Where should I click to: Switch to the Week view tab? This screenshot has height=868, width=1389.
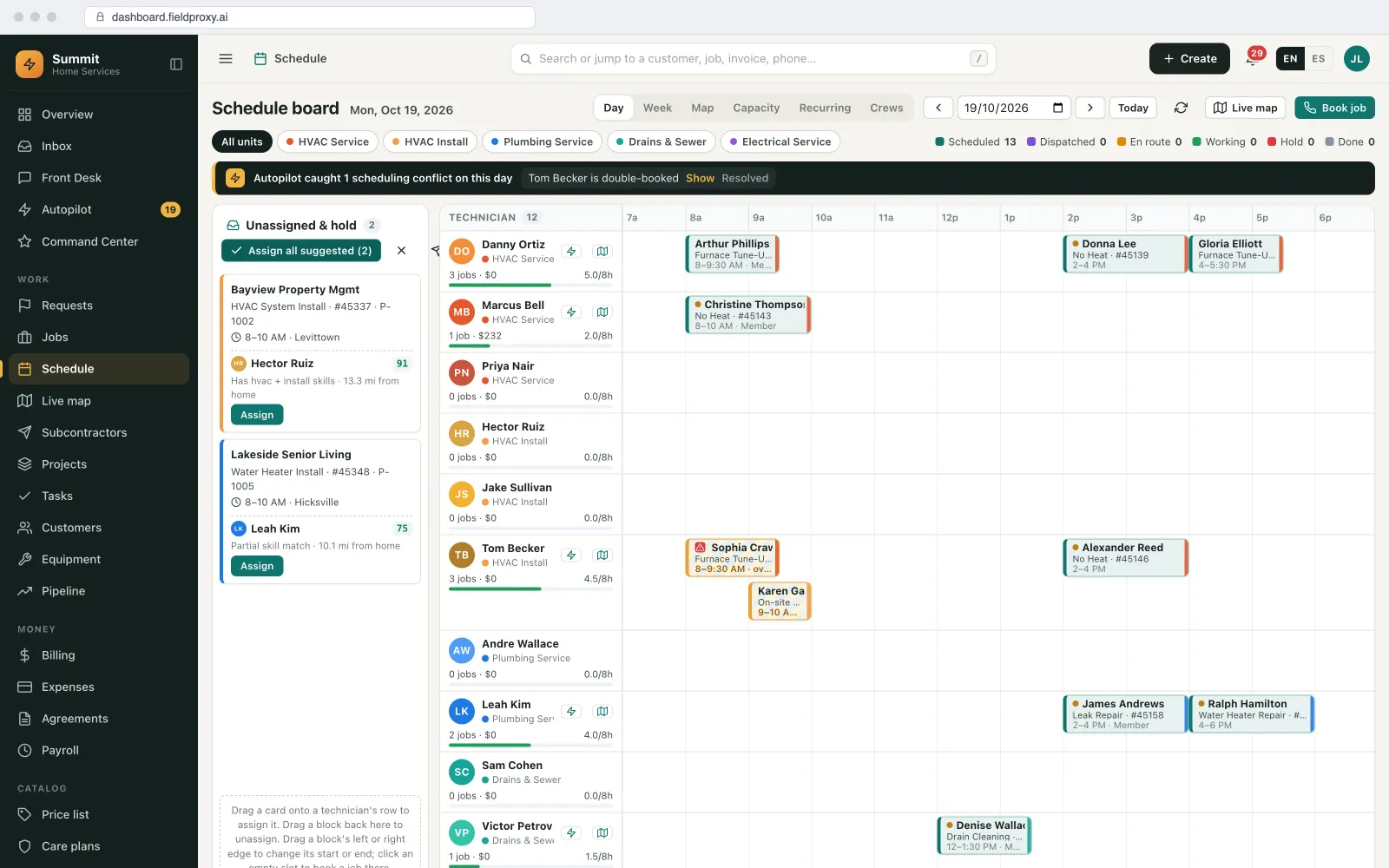[657, 108]
